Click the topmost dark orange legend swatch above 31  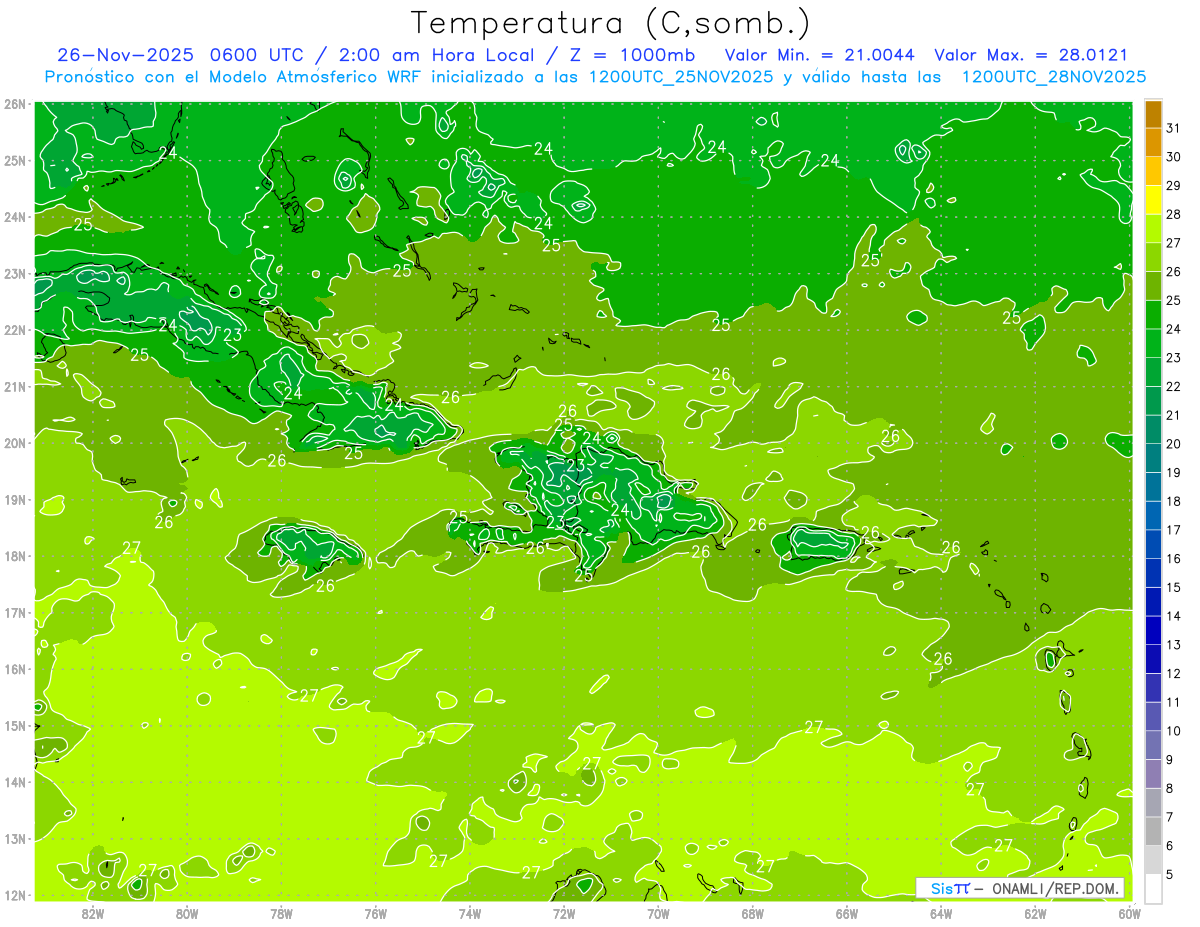(1153, 114)
